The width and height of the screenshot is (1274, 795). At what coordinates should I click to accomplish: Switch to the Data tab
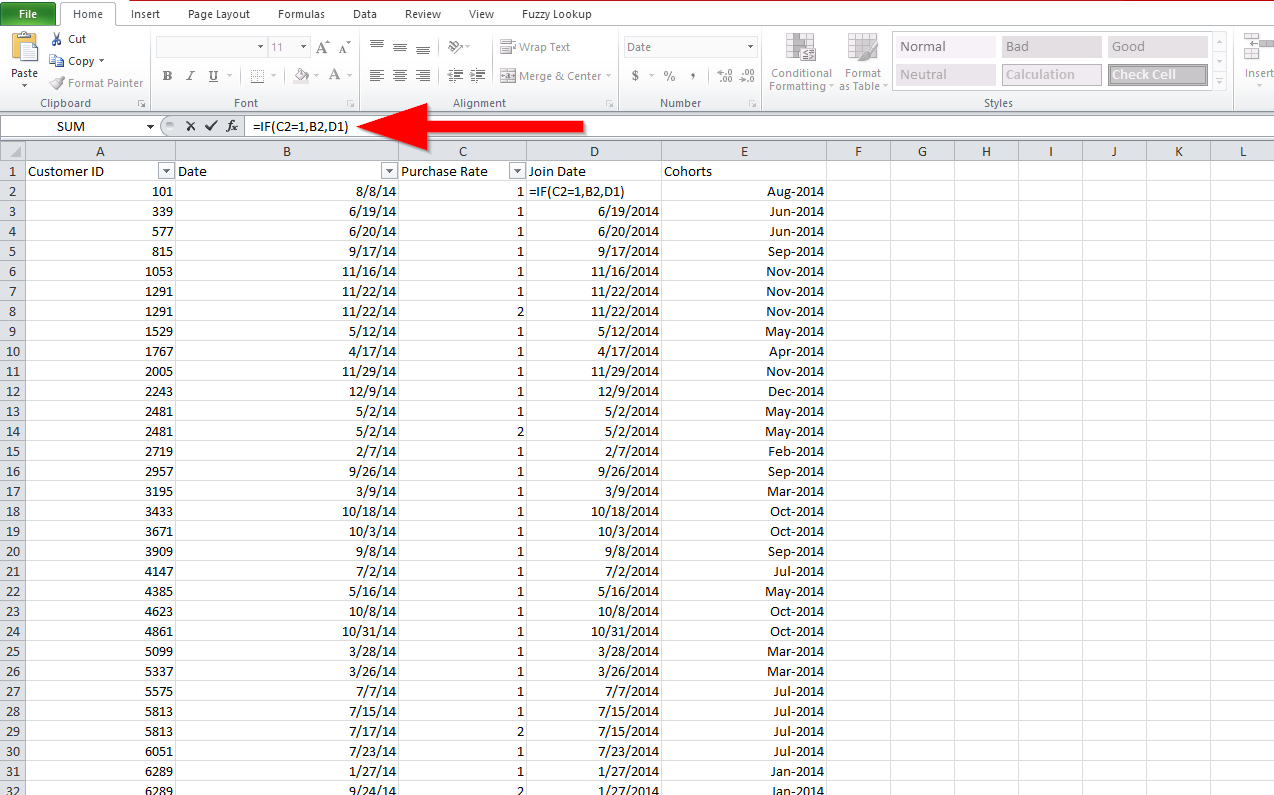click(x=365, y=14)
